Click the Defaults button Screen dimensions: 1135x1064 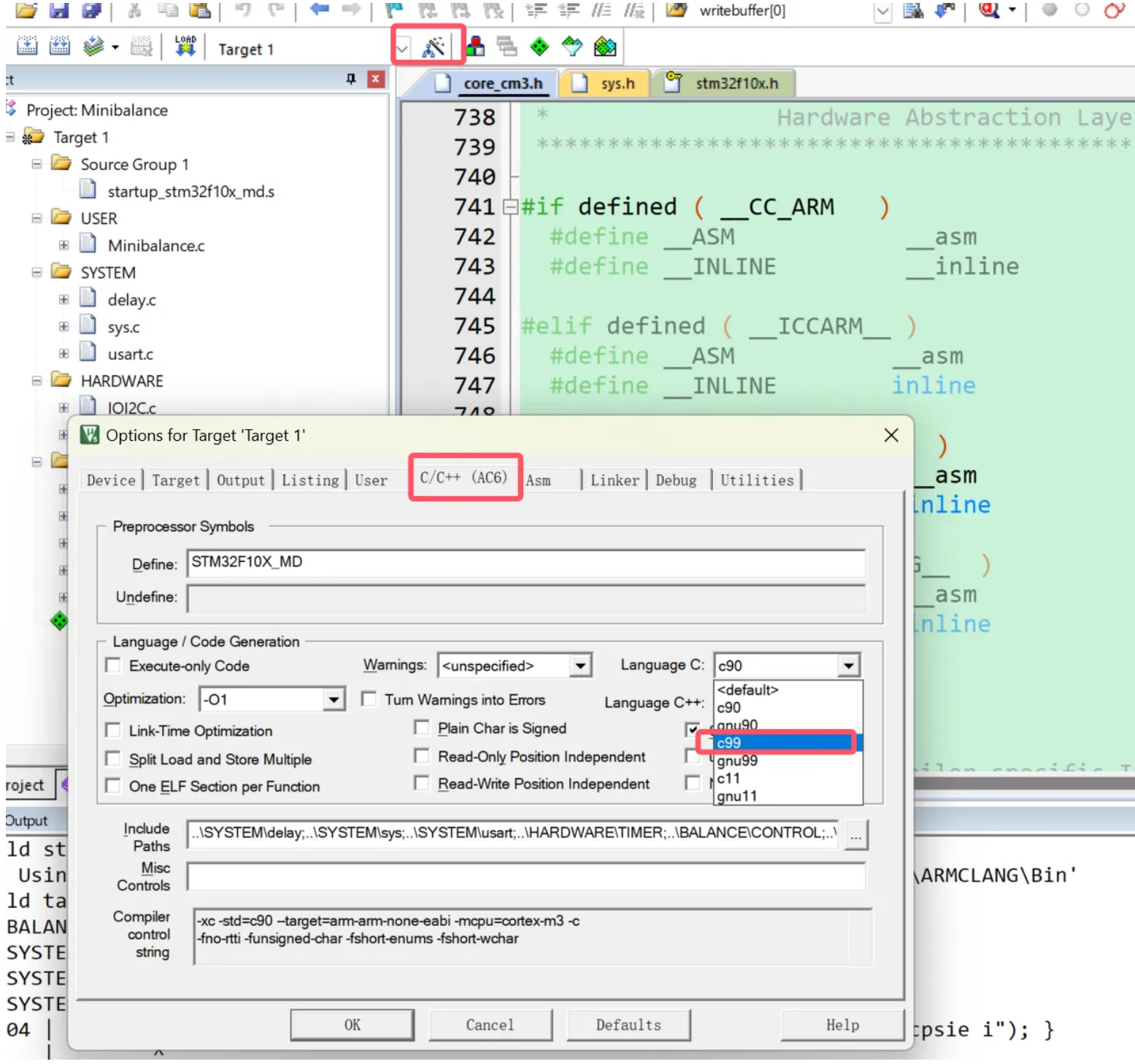point(628,1025)
